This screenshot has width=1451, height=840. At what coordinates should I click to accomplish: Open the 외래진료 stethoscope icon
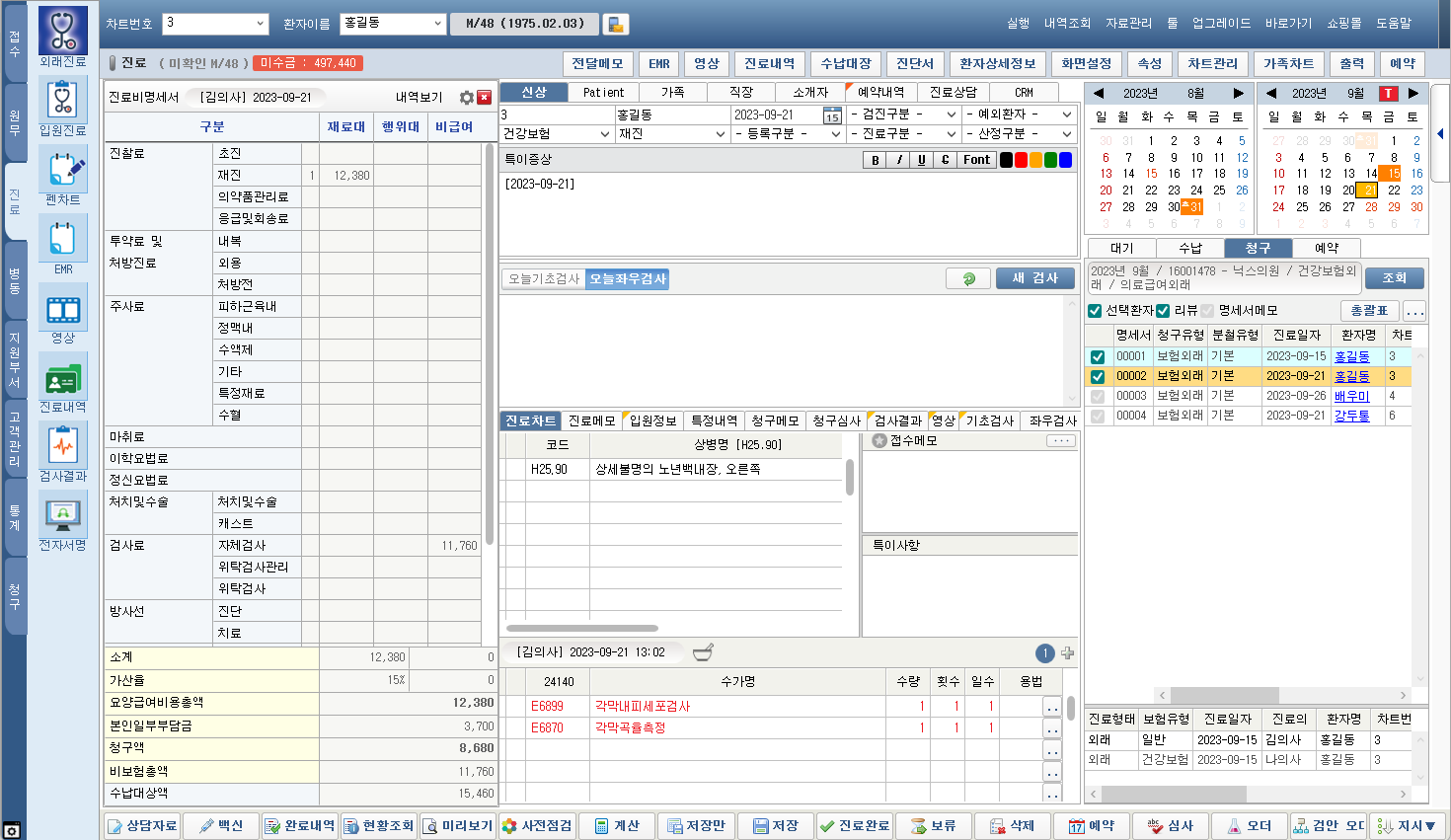pos(63,32)
